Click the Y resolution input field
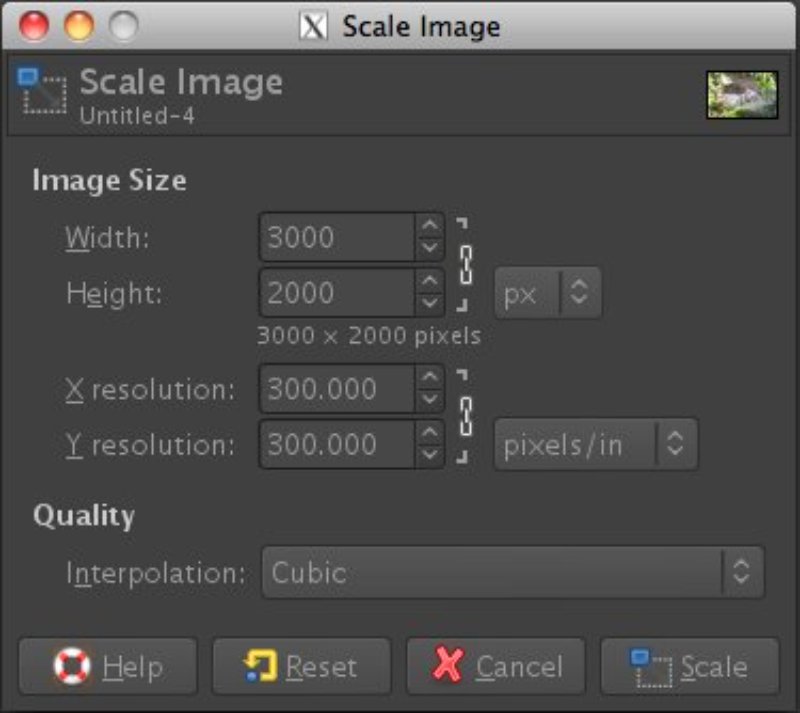 [x=336, y=445]
